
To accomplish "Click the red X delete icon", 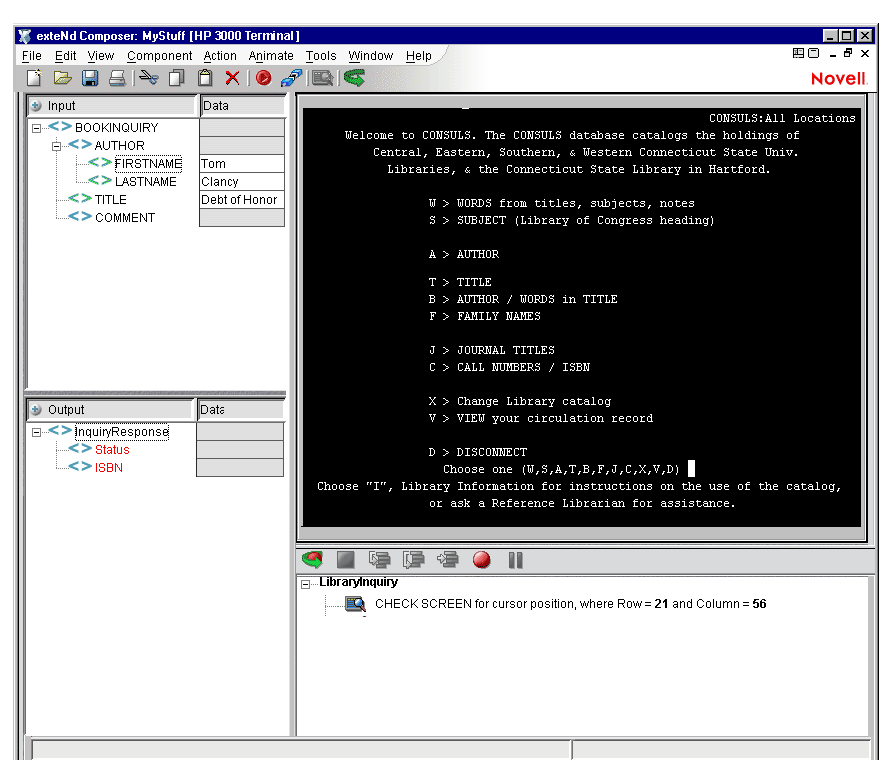I will coord(232,78).
